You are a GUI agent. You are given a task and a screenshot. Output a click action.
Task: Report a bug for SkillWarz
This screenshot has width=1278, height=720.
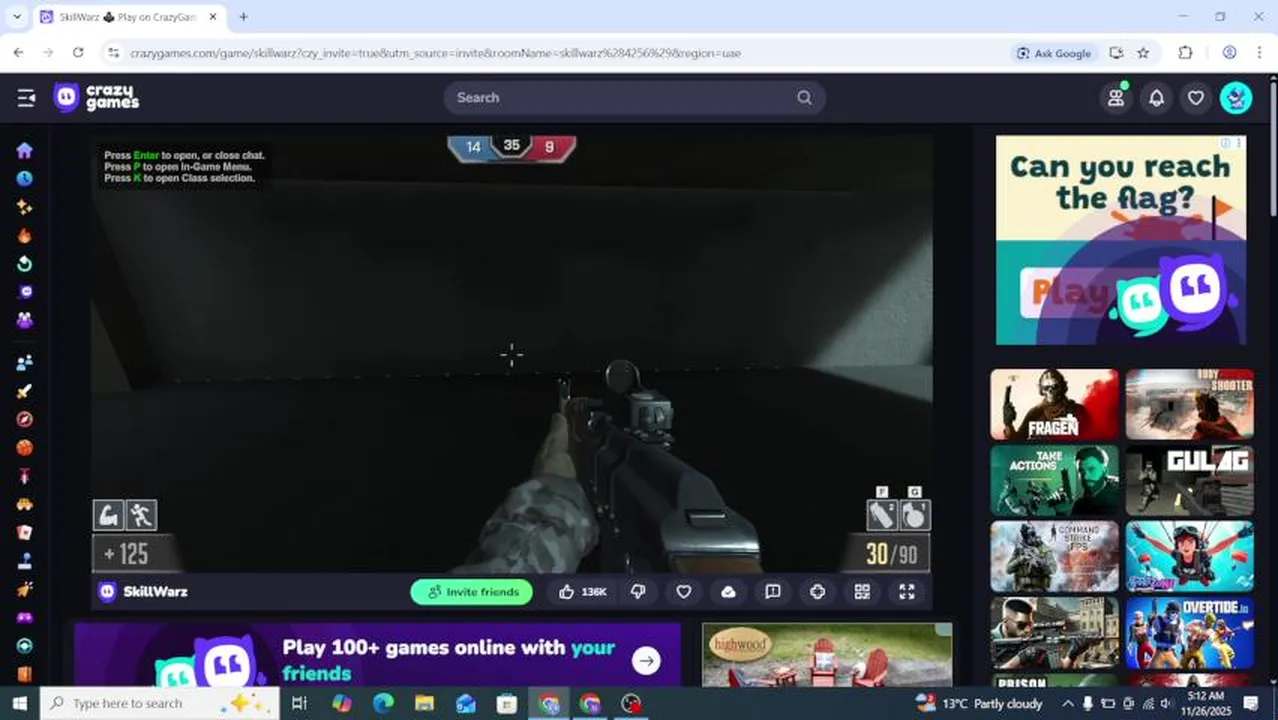click(773, 592)
